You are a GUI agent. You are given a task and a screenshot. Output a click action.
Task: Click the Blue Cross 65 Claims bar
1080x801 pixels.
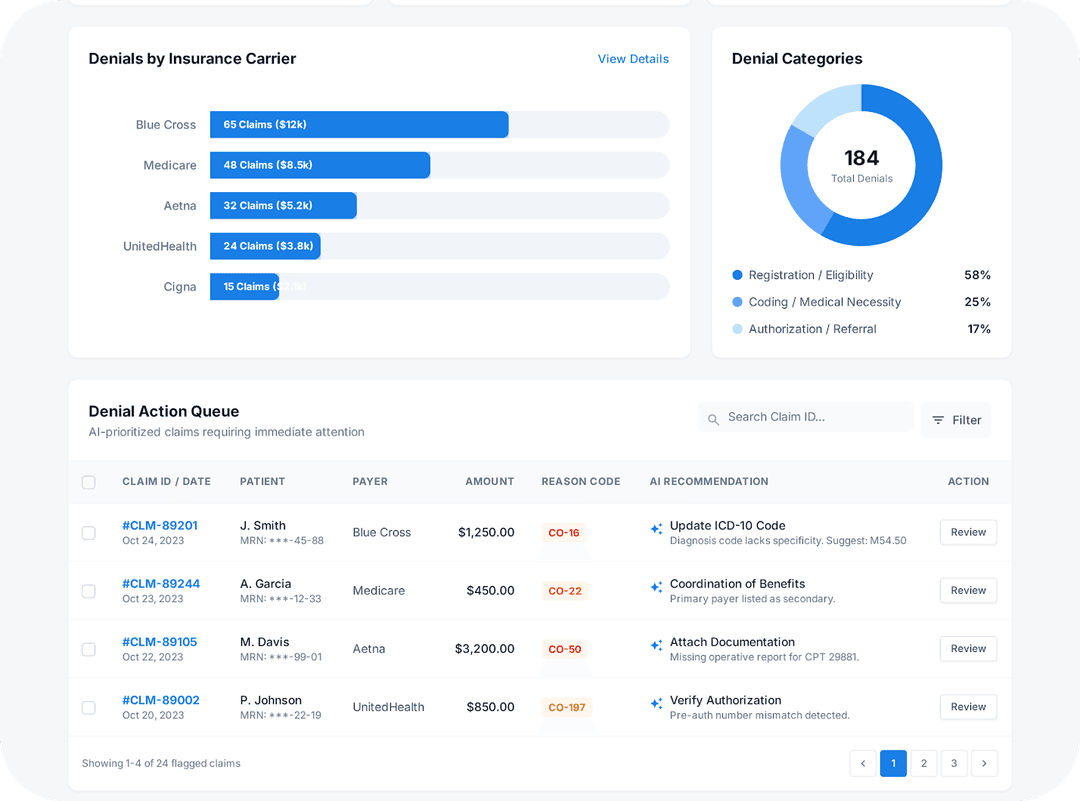pyautogui.click(x=359, y=125)
